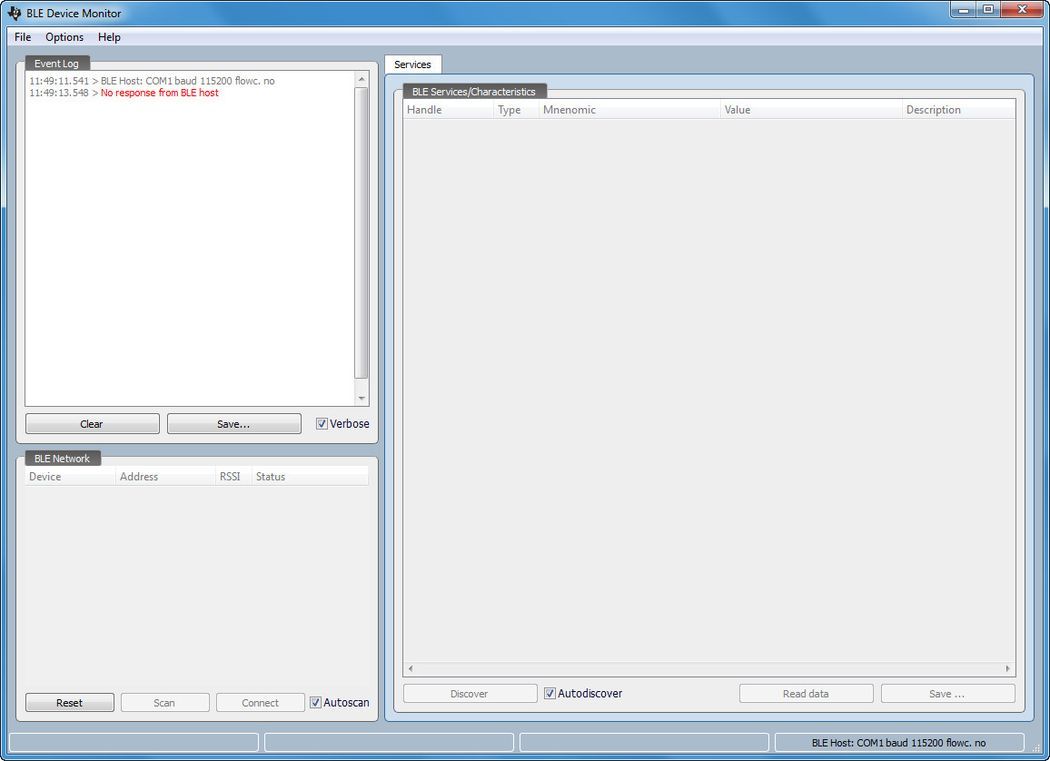Screen dimensions: 1050x761
Task: Sort by the RSSI column header
Action: pos(229,476)
